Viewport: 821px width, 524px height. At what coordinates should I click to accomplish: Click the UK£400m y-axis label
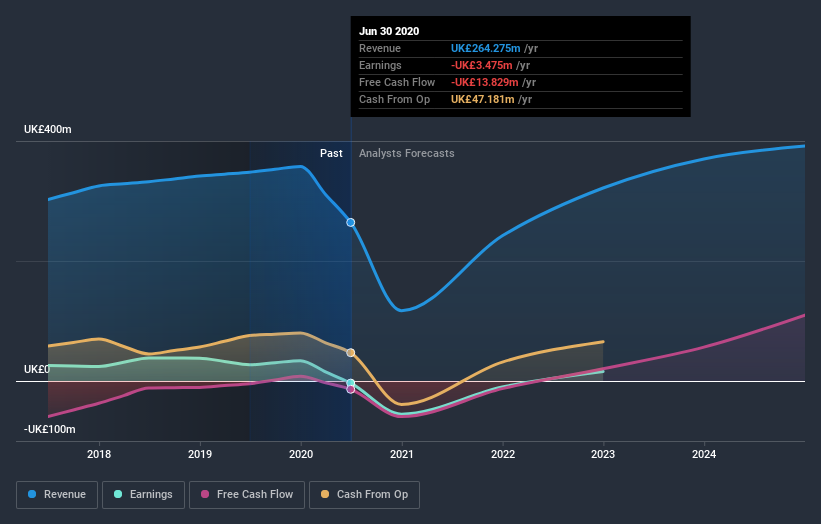pos(48,129)
